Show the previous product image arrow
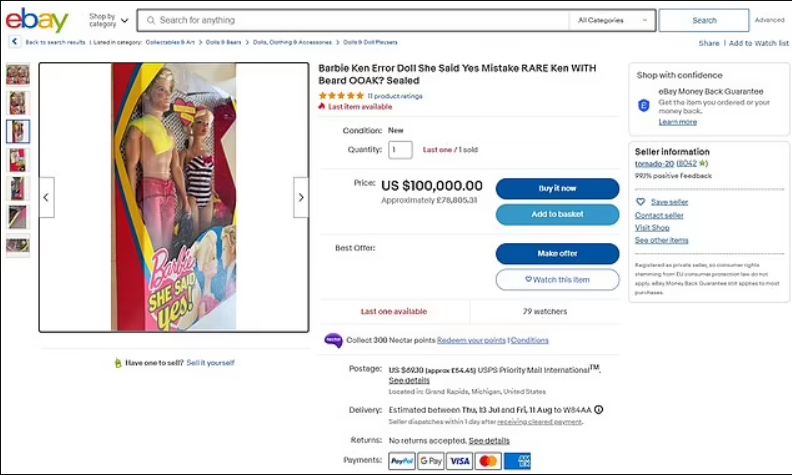Screen dimensions: 792x475 46,198
